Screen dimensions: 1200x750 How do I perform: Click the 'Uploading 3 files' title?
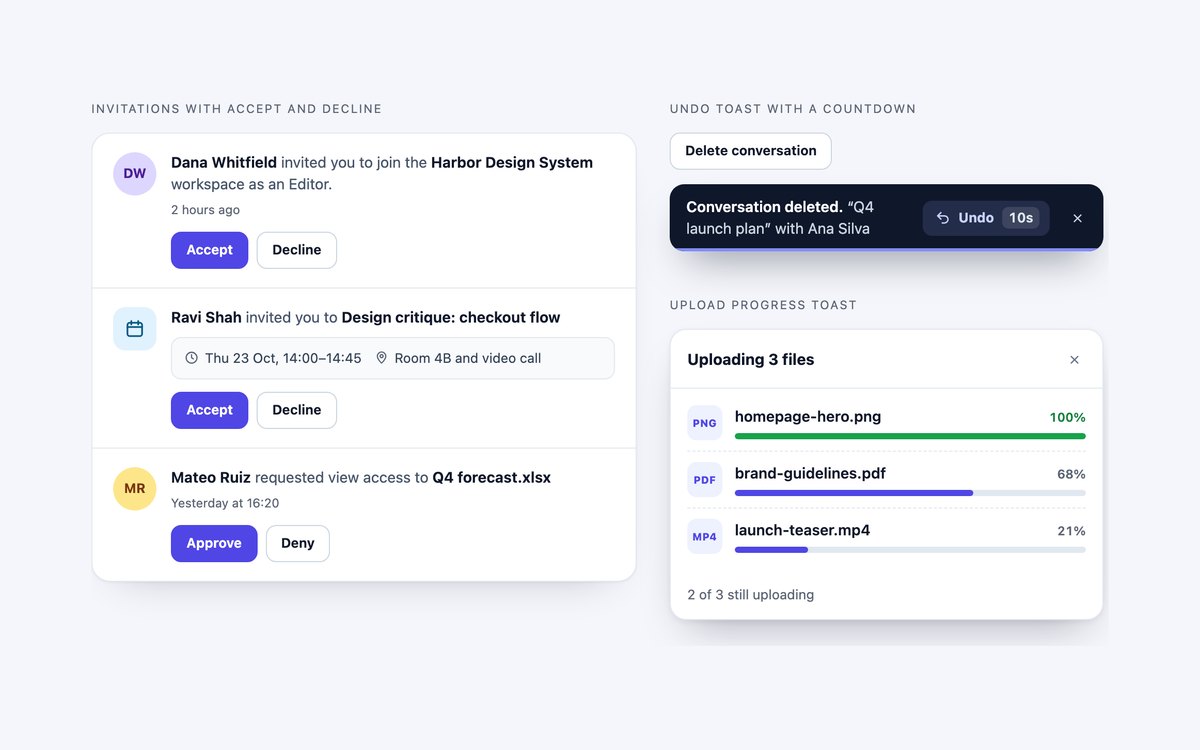[751, 360]
